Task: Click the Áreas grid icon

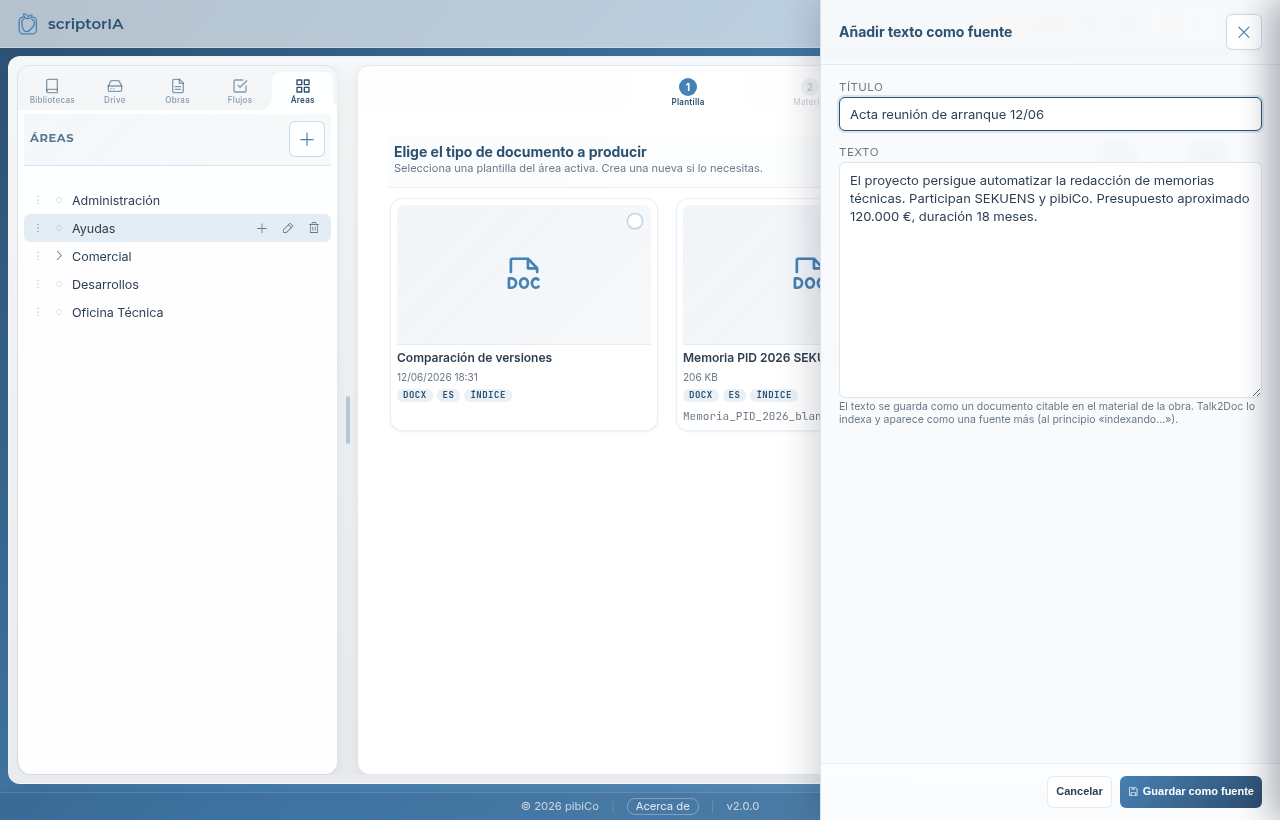Action: [303, 86]
